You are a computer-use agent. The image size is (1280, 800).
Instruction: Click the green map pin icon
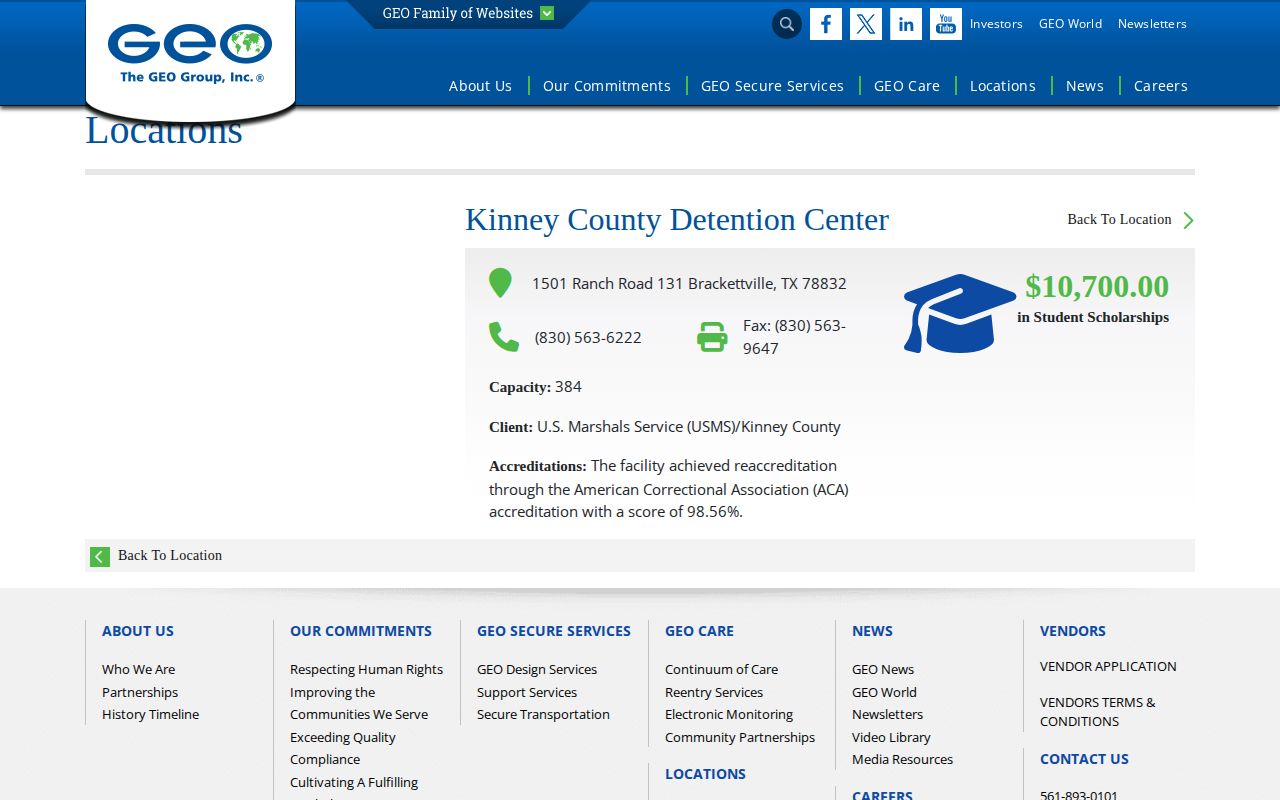coord(500,283)
